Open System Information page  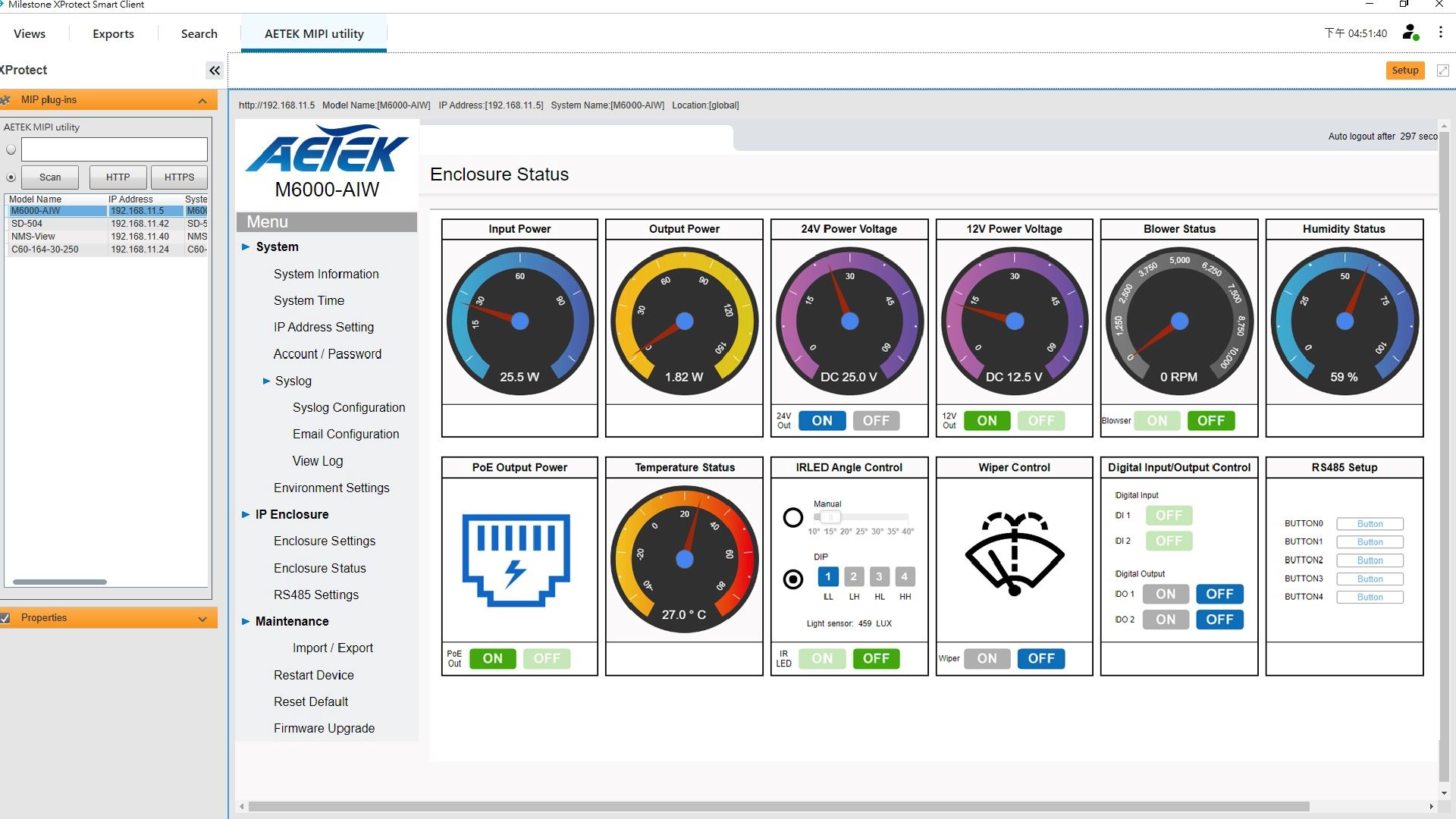[326, 274]
